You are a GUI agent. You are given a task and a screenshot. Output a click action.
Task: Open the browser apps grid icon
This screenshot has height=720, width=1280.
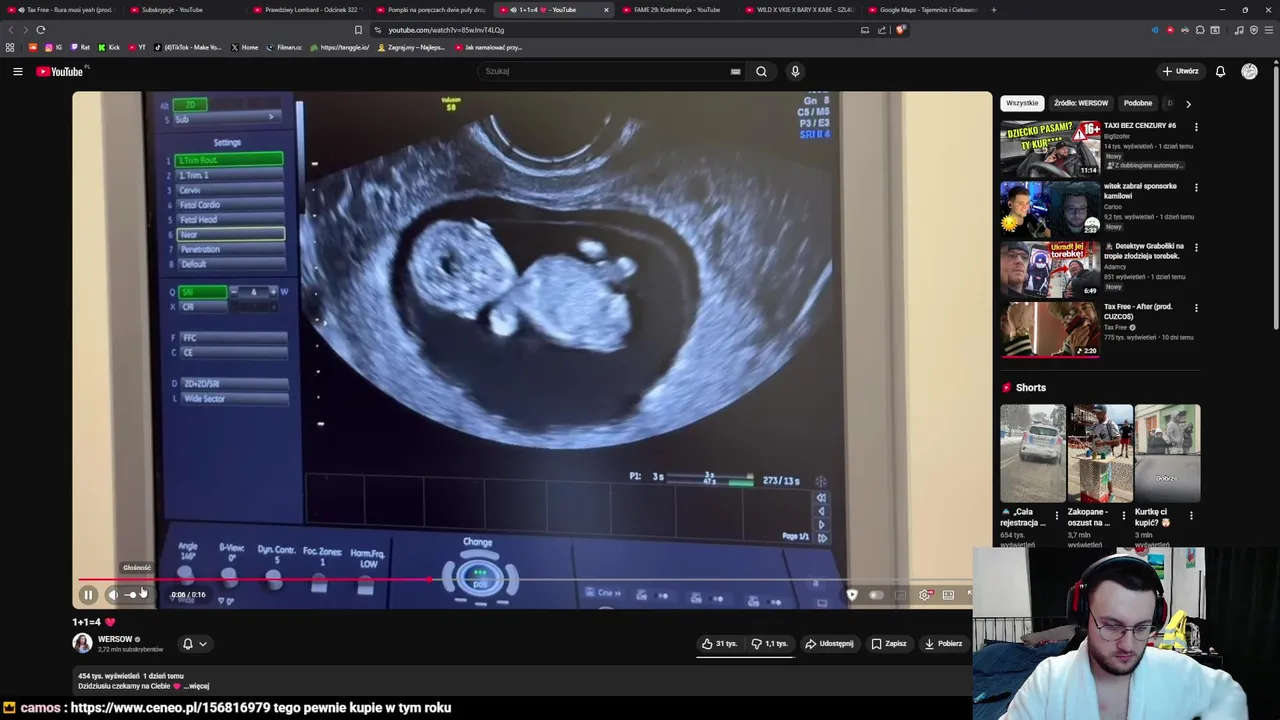pyautogui.click(x=10, y=47)
